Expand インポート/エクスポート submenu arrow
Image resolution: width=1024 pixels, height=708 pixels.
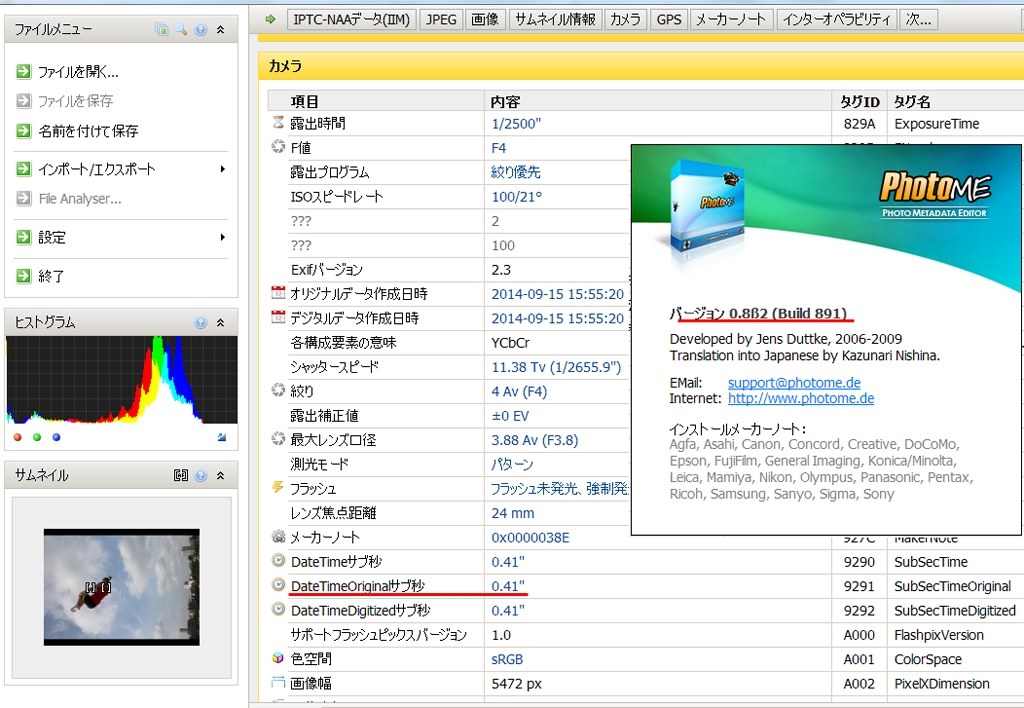coord(223,169)
